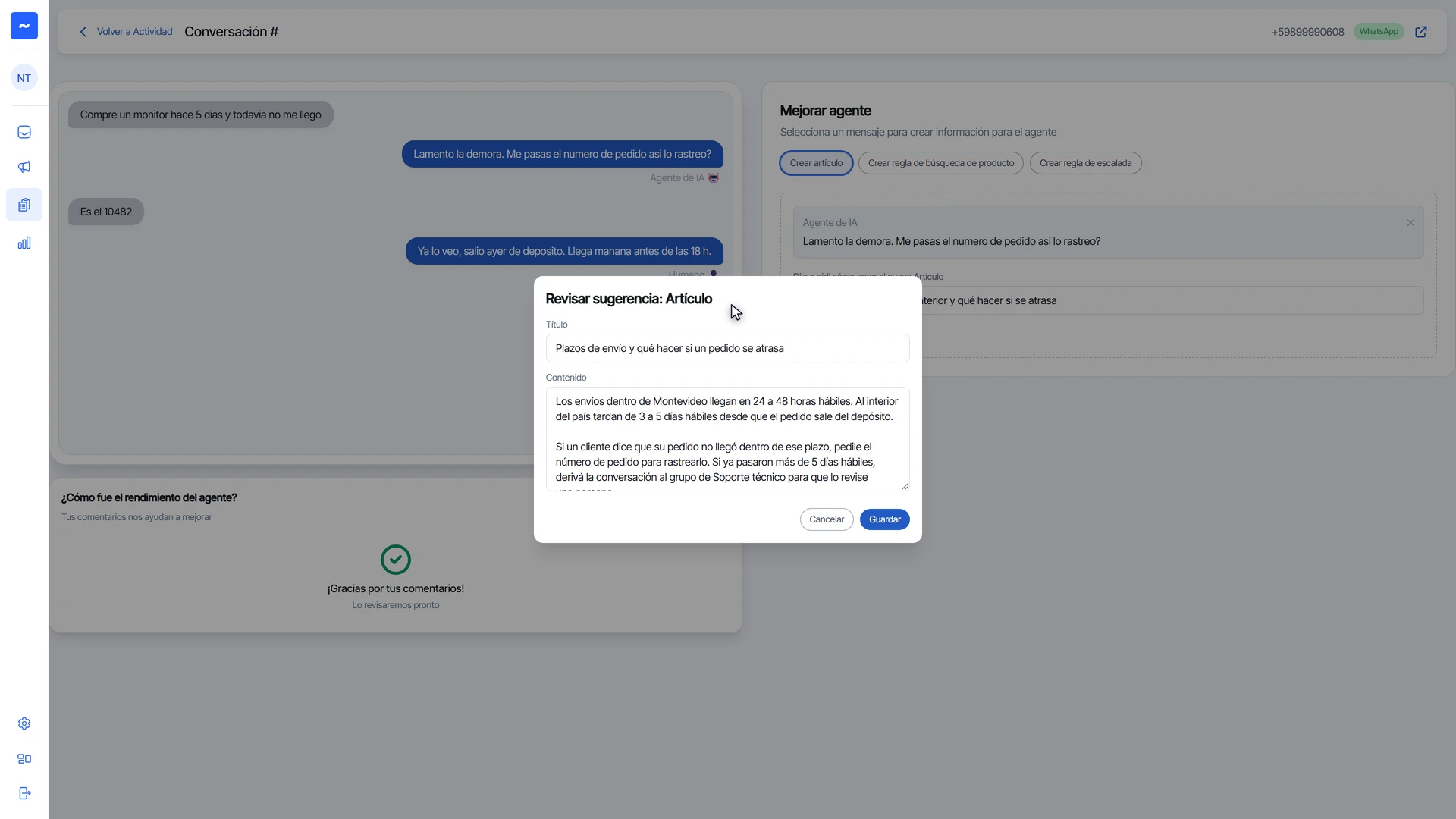This screenshot has width=1456, height=819.
Task: Select Crear regla de búsqueda de producto
Action: tap(940, 163)
